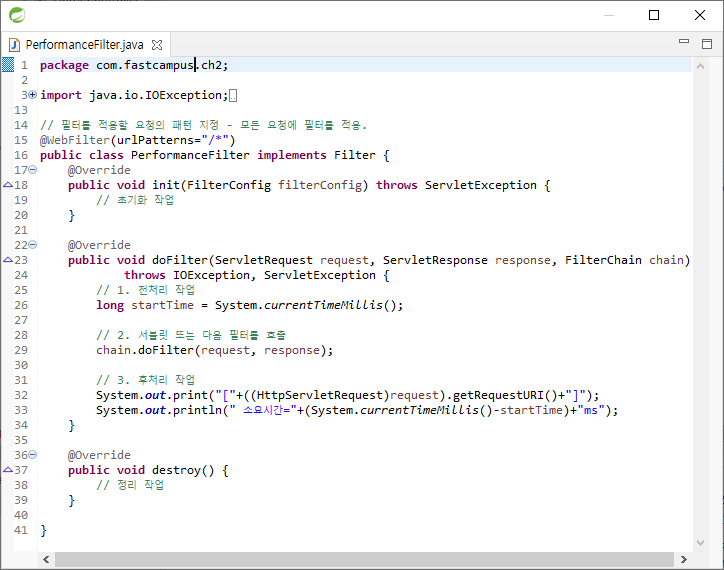Click line number 41 in the gutter
Screen dimensions: 724x570
[x=21, y=530]
